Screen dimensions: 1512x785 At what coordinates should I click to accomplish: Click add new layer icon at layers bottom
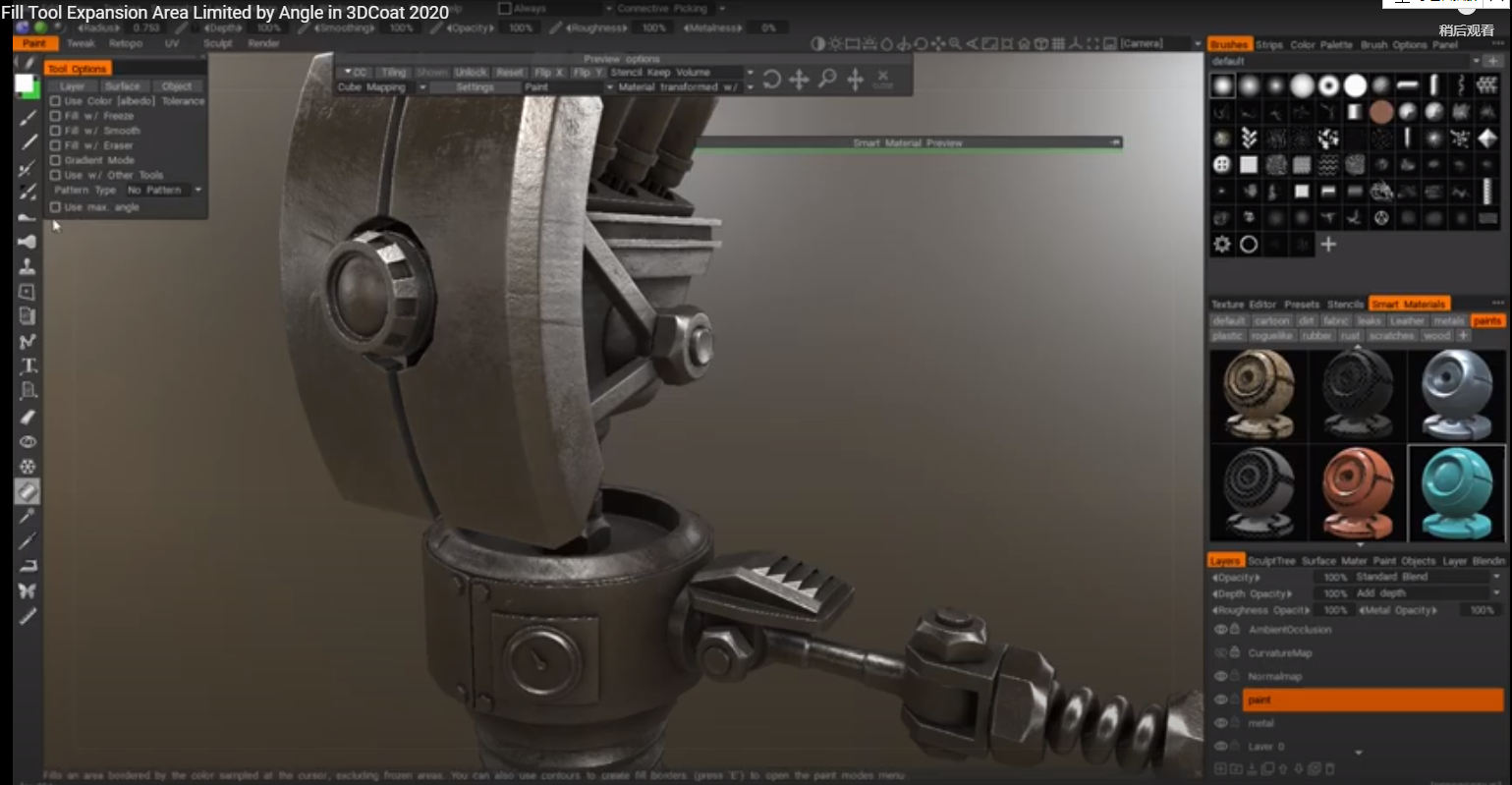[x=1222, y=768]
